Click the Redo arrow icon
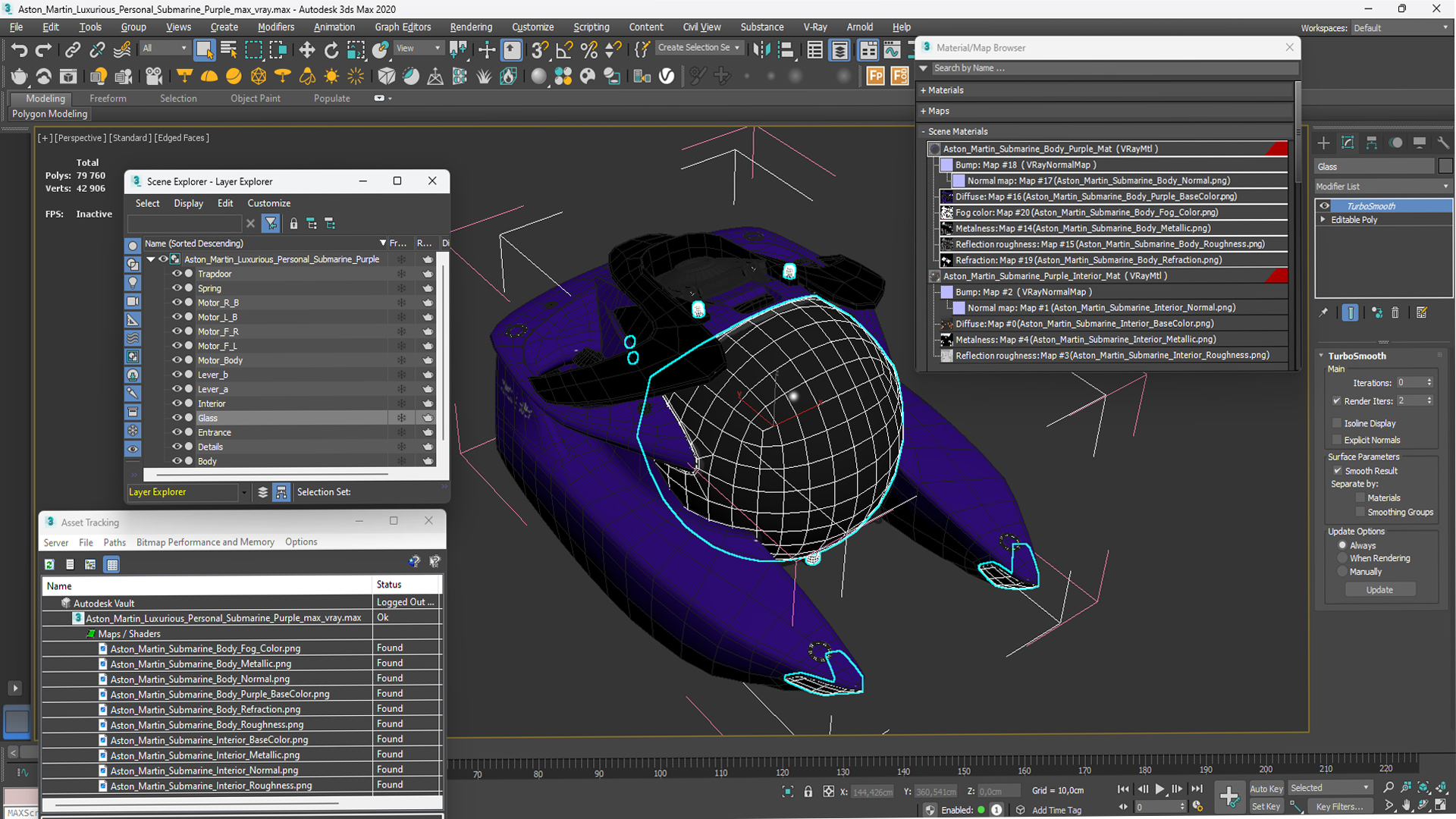Screen dimensions: 1456x819 pos(44,50)
